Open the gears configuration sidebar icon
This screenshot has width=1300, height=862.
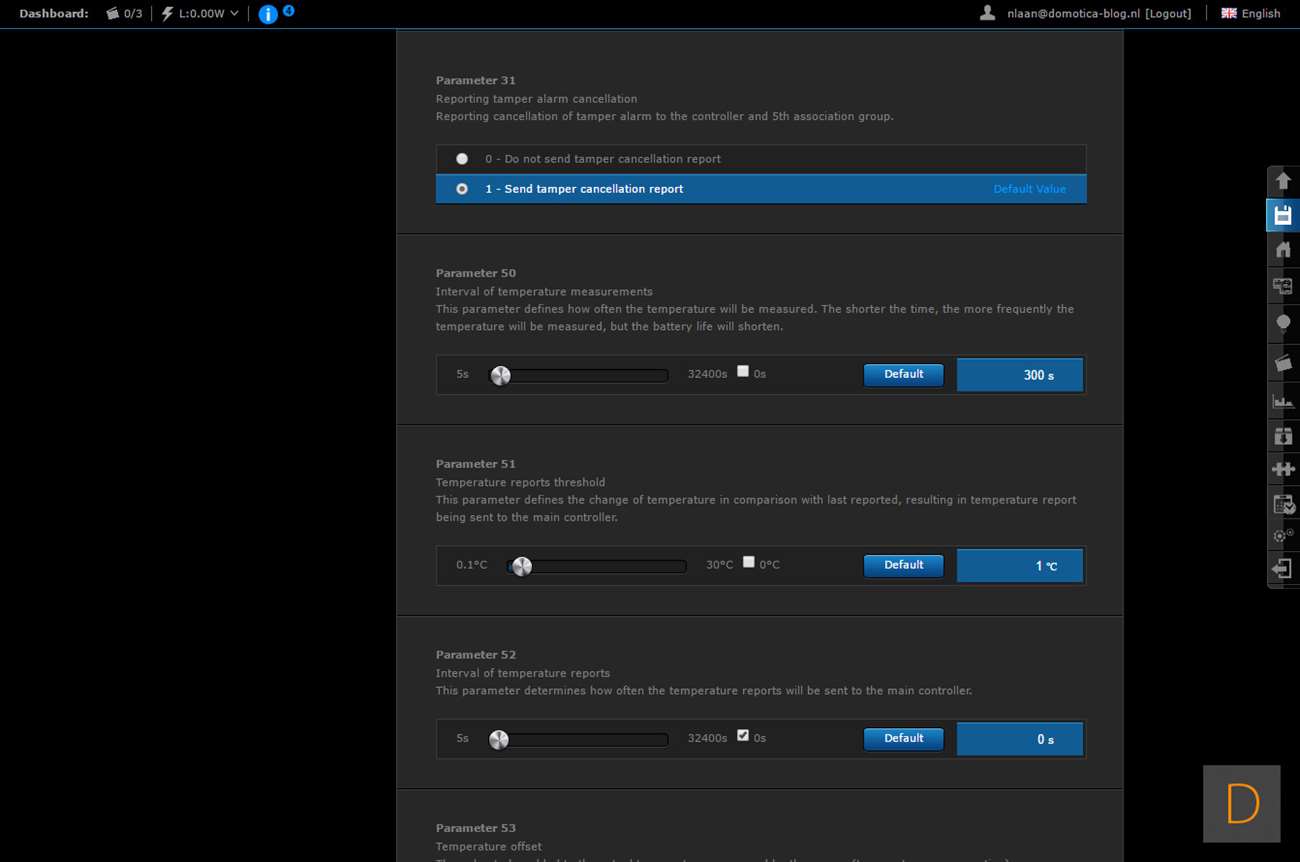click(1283, 536)
